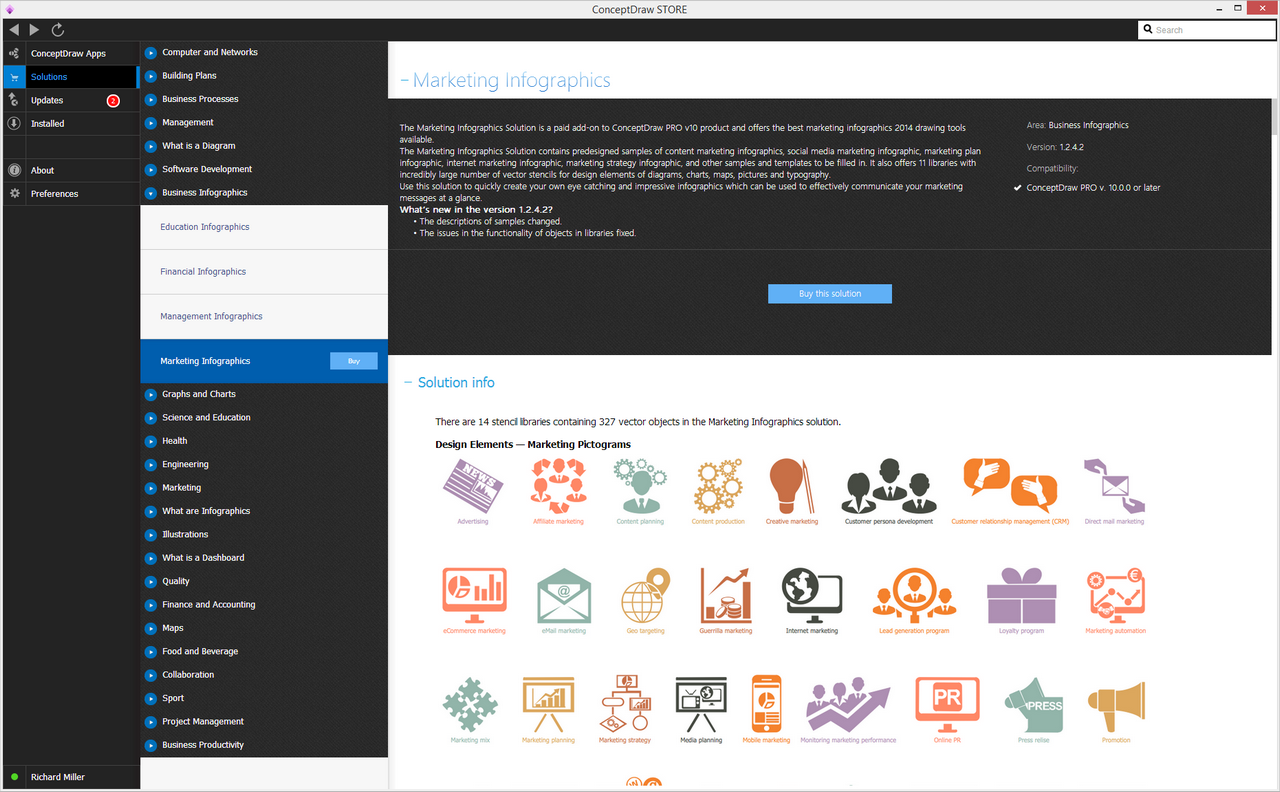Image resolution: width=1280 pixels, height=792 pixels.
Task: Expand the Management category
Action: click(151, 123)
